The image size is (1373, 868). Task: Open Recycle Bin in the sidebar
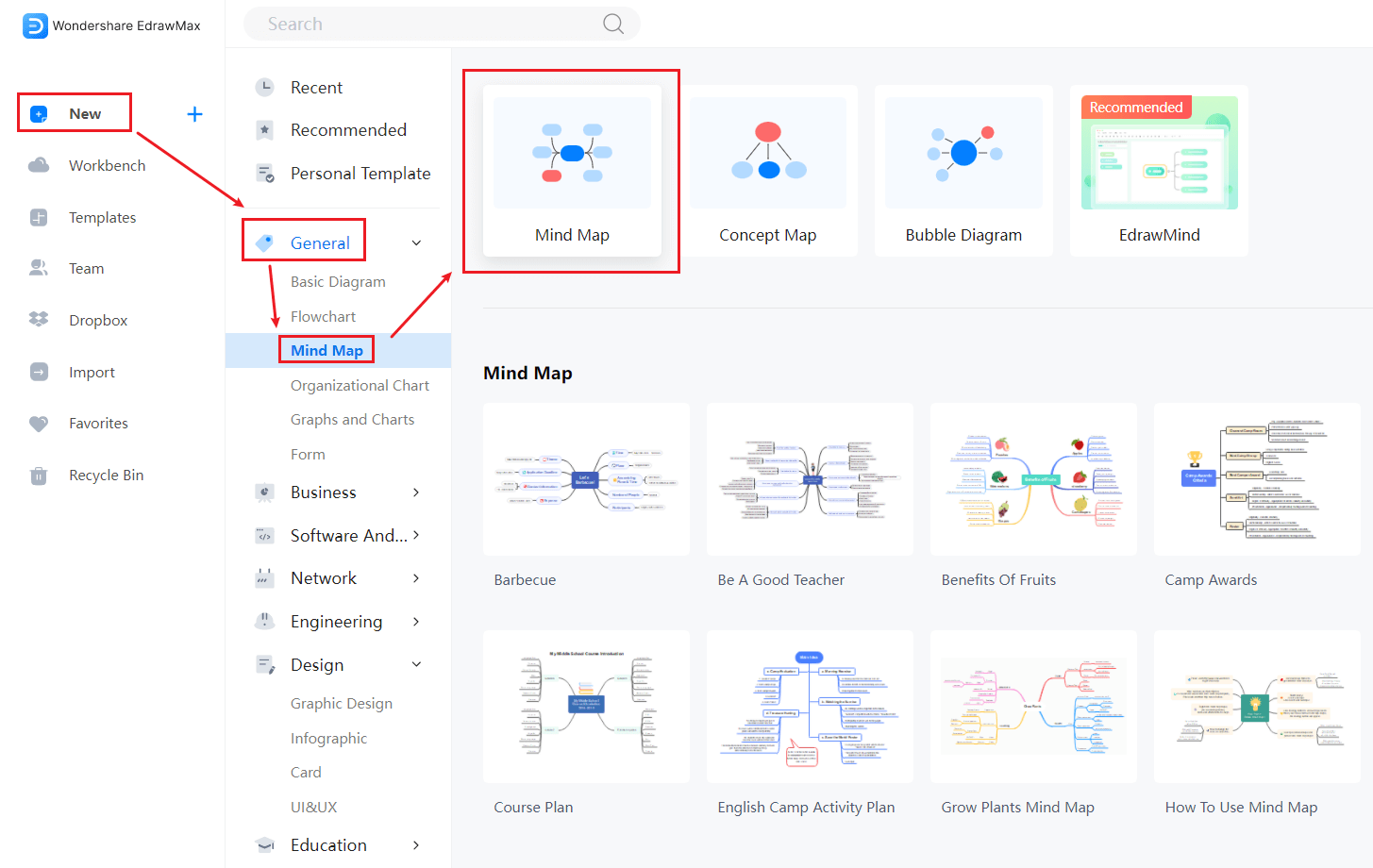click(106, 476)
